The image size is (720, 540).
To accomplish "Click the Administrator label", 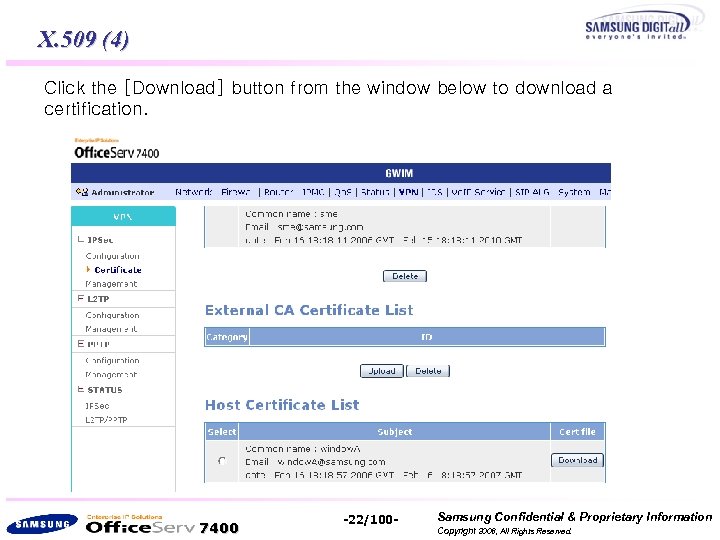I will pyautogui.click(x=123, y=192).
